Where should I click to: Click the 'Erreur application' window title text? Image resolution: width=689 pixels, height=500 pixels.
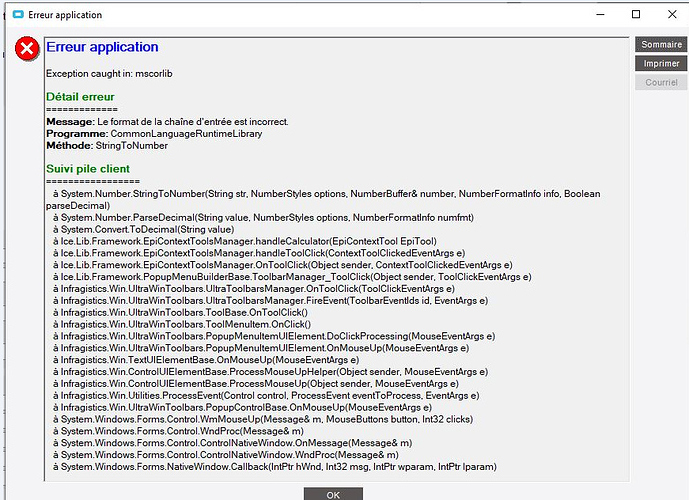coord(65,15)
